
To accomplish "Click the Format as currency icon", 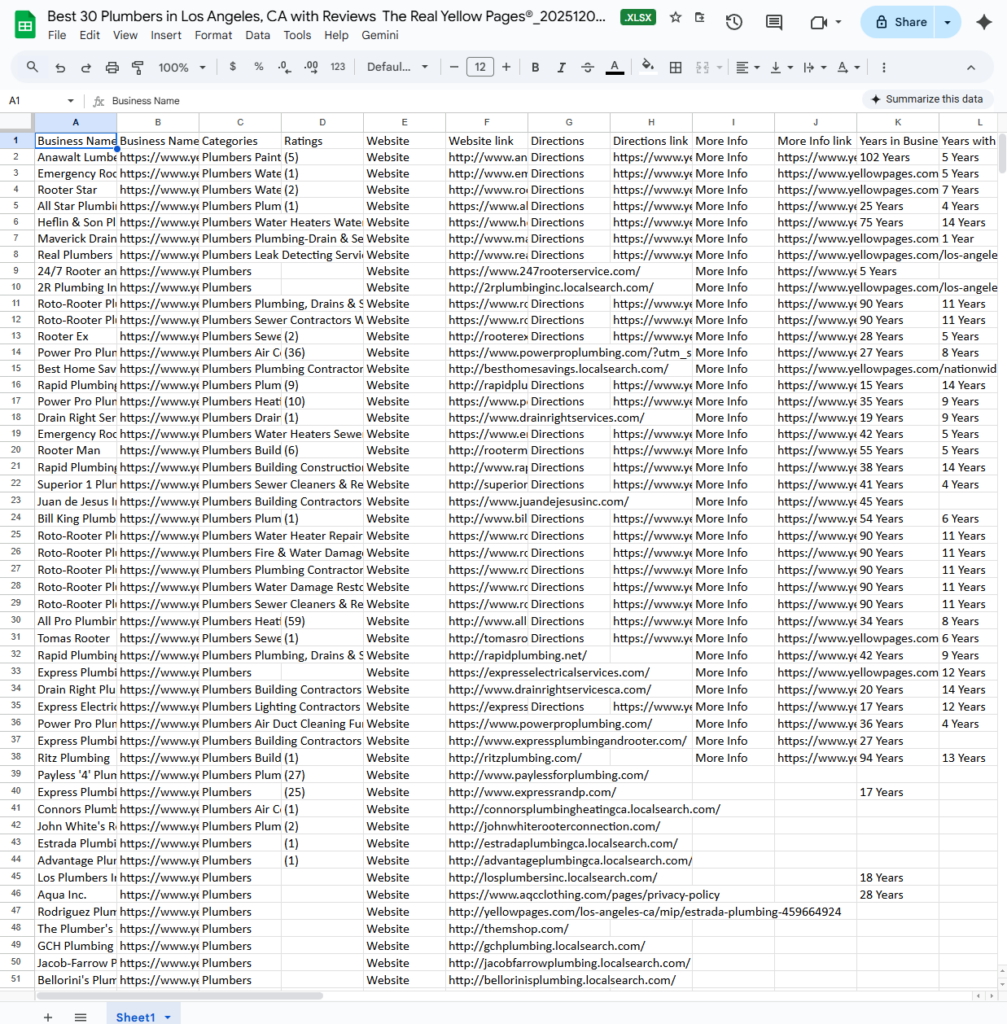I will tap(231, 67).
